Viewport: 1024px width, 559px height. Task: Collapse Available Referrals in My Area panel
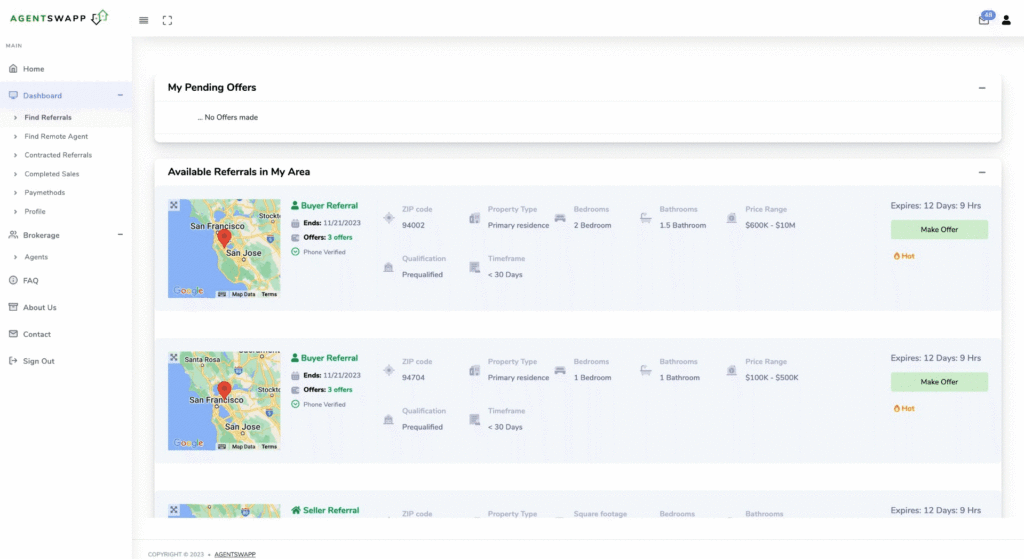tap(982, 172)
